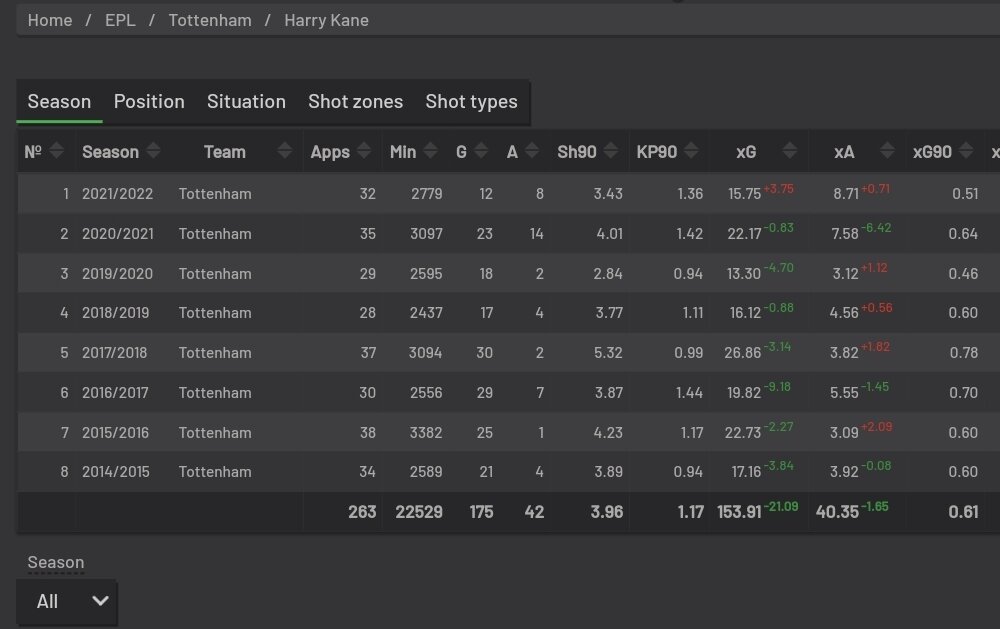
Task: Select the Situation tab
Action: tap(246, 101)
